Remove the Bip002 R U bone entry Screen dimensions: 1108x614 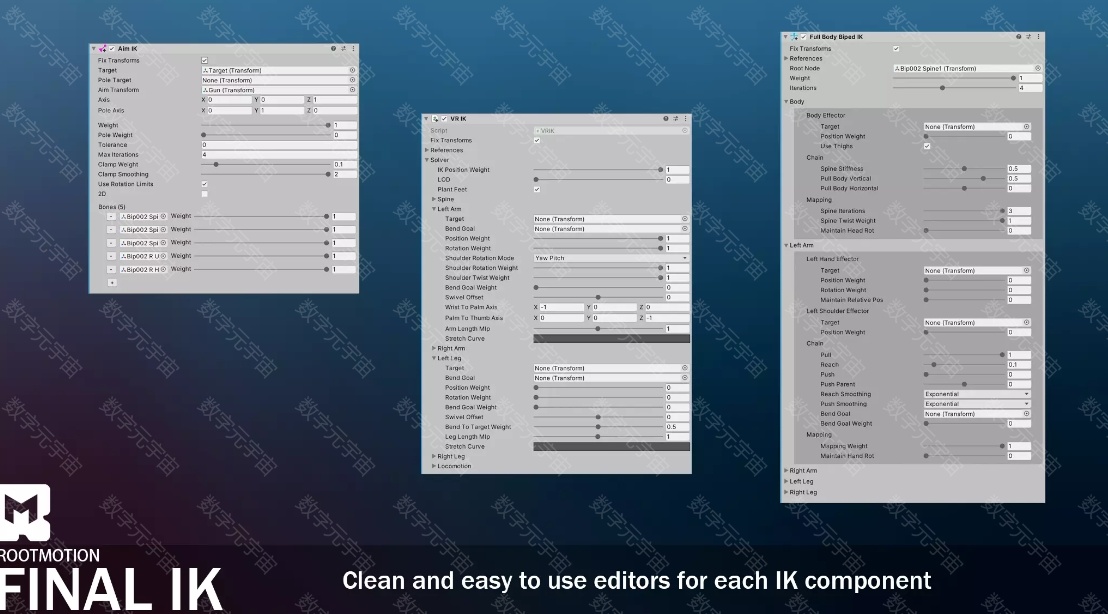(x=111, y=256)
